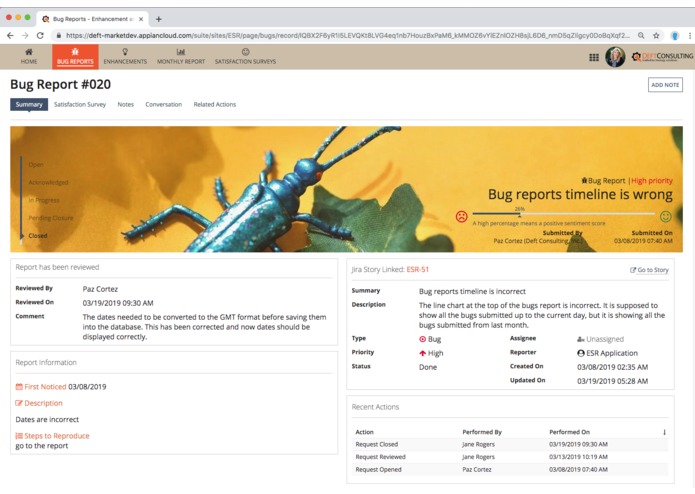
Task: Close the Bug Reports browser tab
Action: tap(141, 19)
